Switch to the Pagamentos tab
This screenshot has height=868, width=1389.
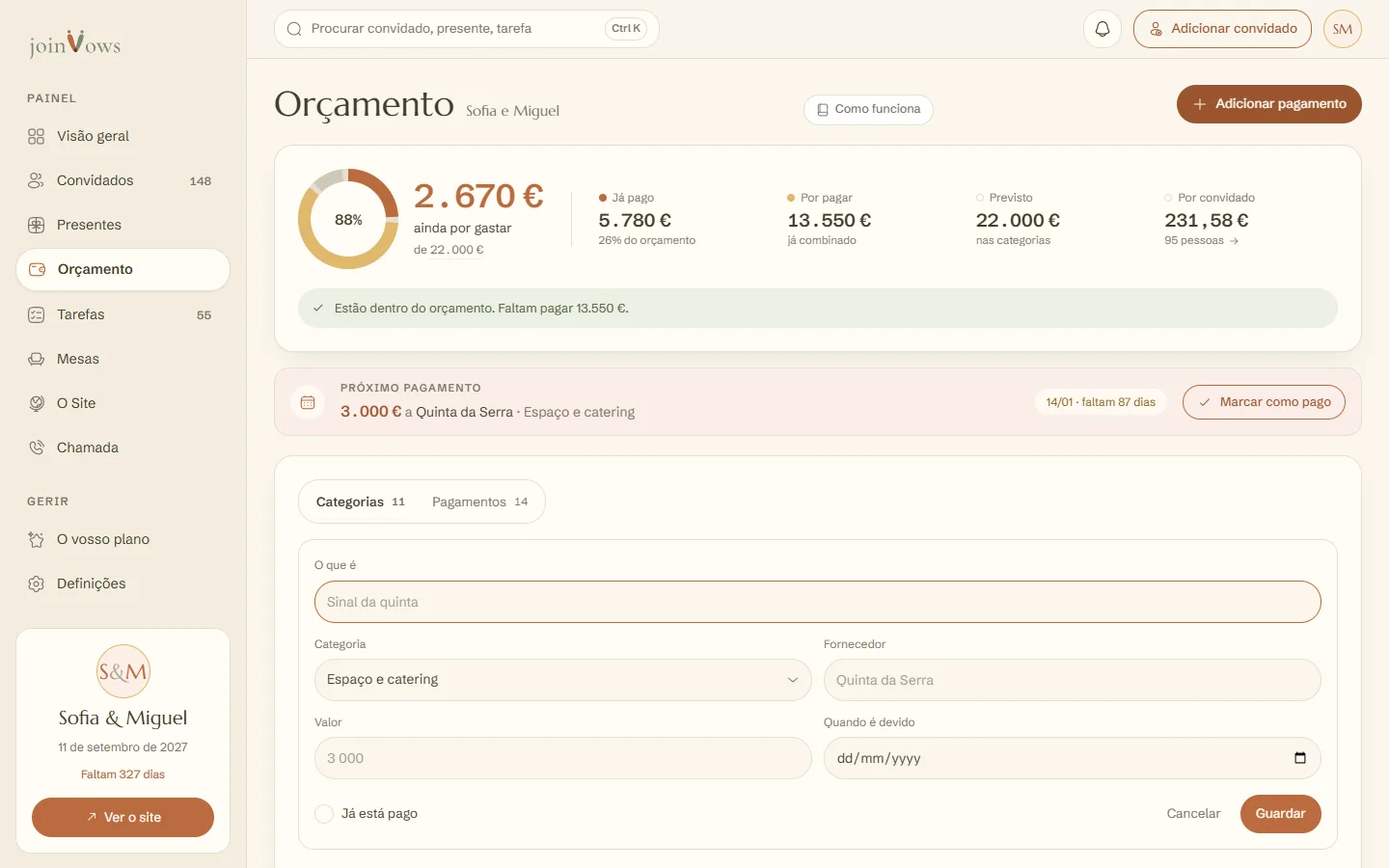(x=479, y=502)
